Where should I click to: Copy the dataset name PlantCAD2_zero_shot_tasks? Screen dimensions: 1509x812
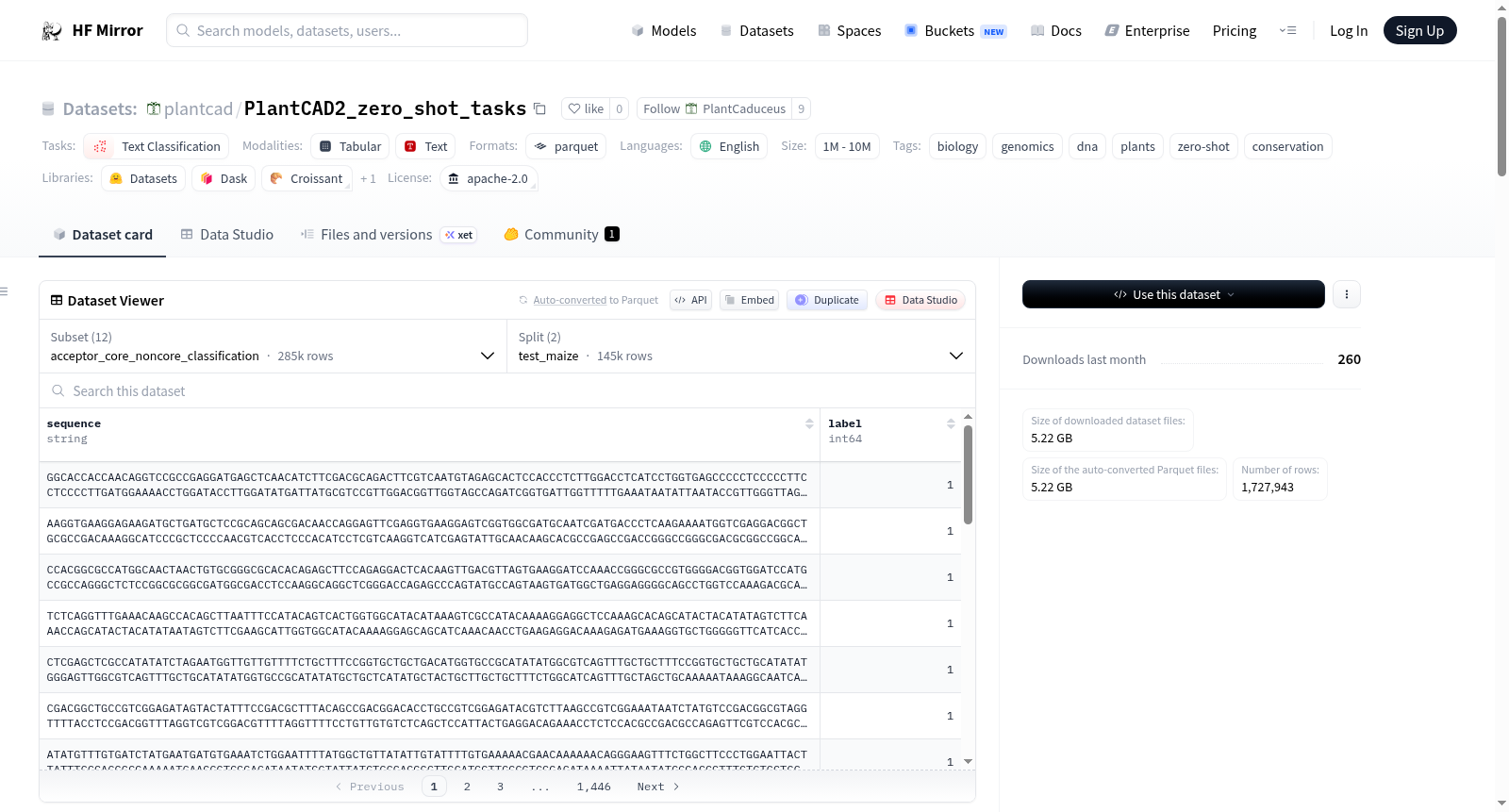click(539, 108)
